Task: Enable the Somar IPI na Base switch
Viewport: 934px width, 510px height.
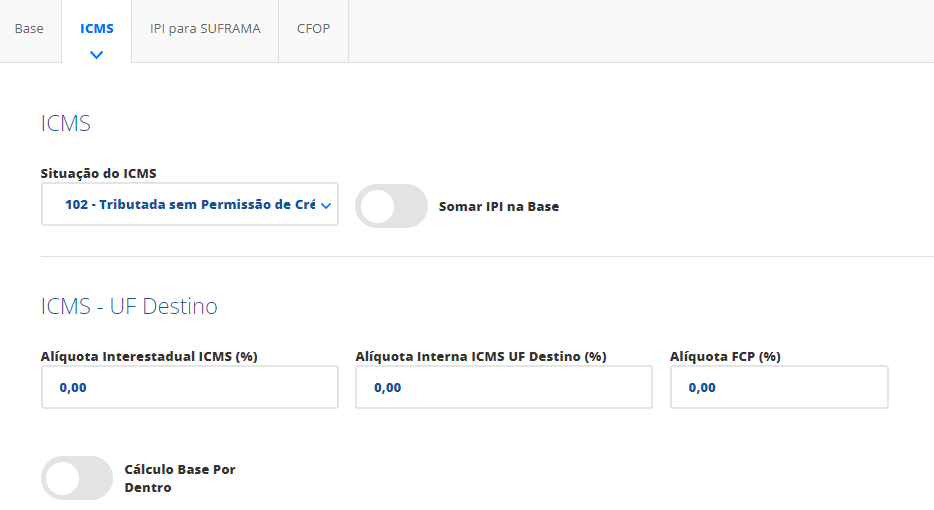Action: click(x=391, y=206)
